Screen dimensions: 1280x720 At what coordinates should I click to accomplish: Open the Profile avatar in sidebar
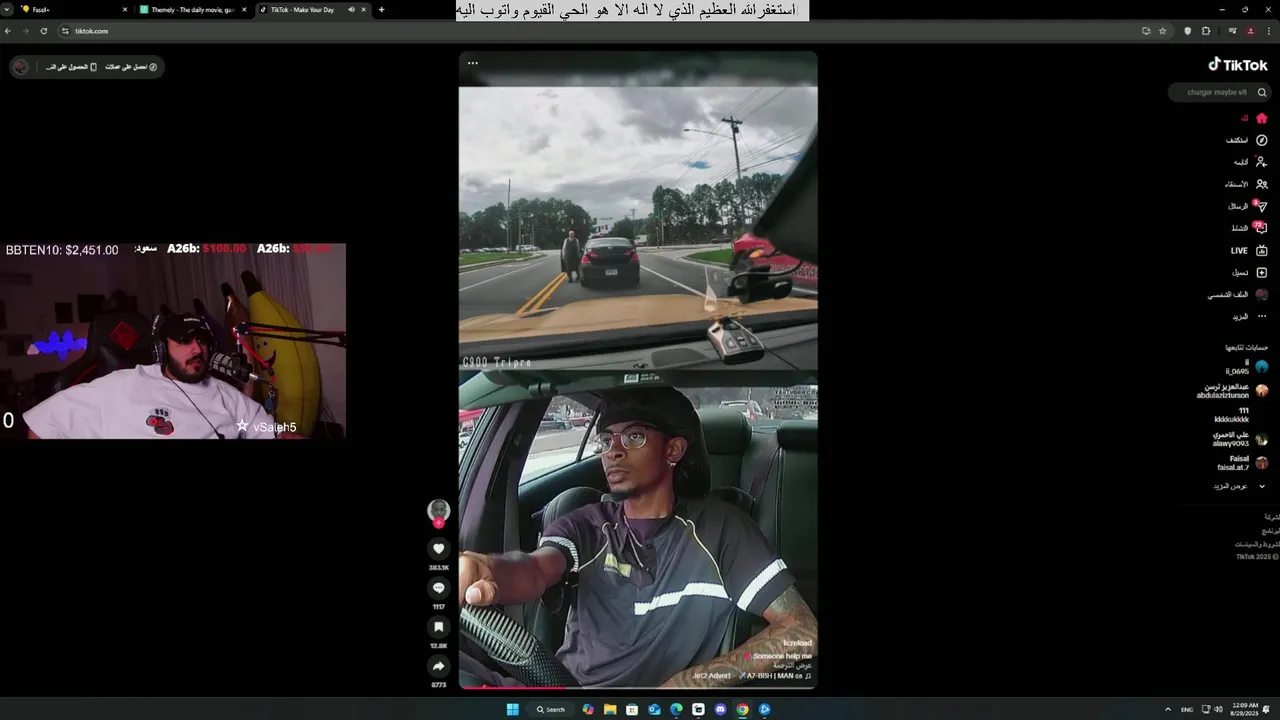[1262, 295]
